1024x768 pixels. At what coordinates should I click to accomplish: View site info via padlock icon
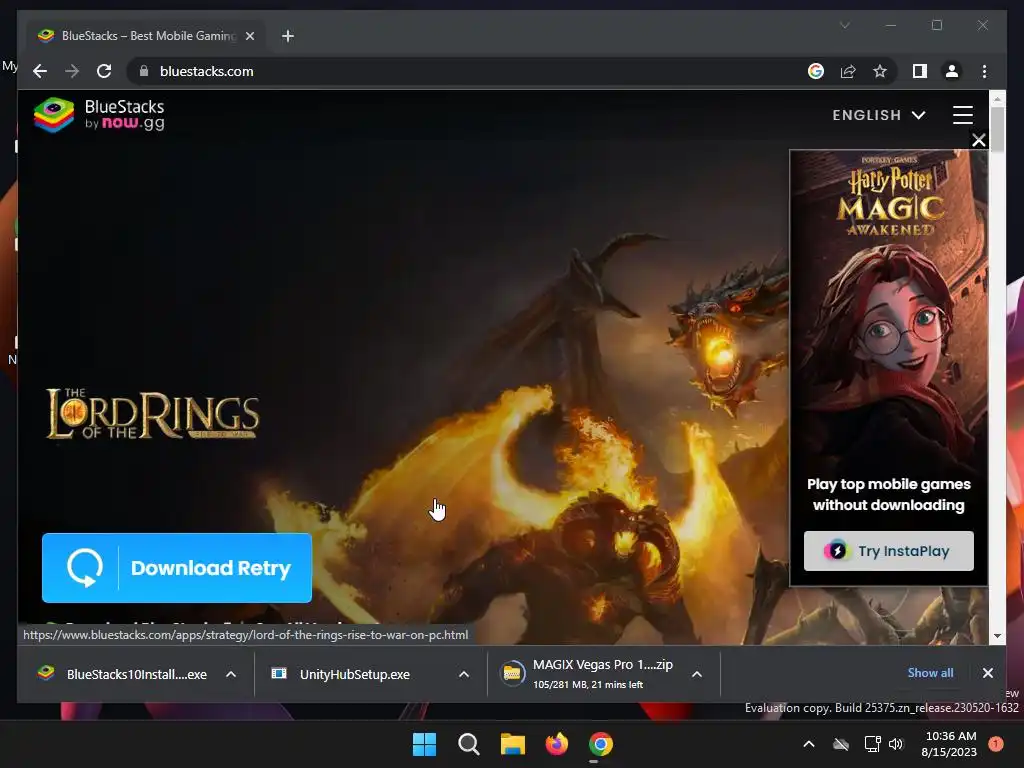144,71
